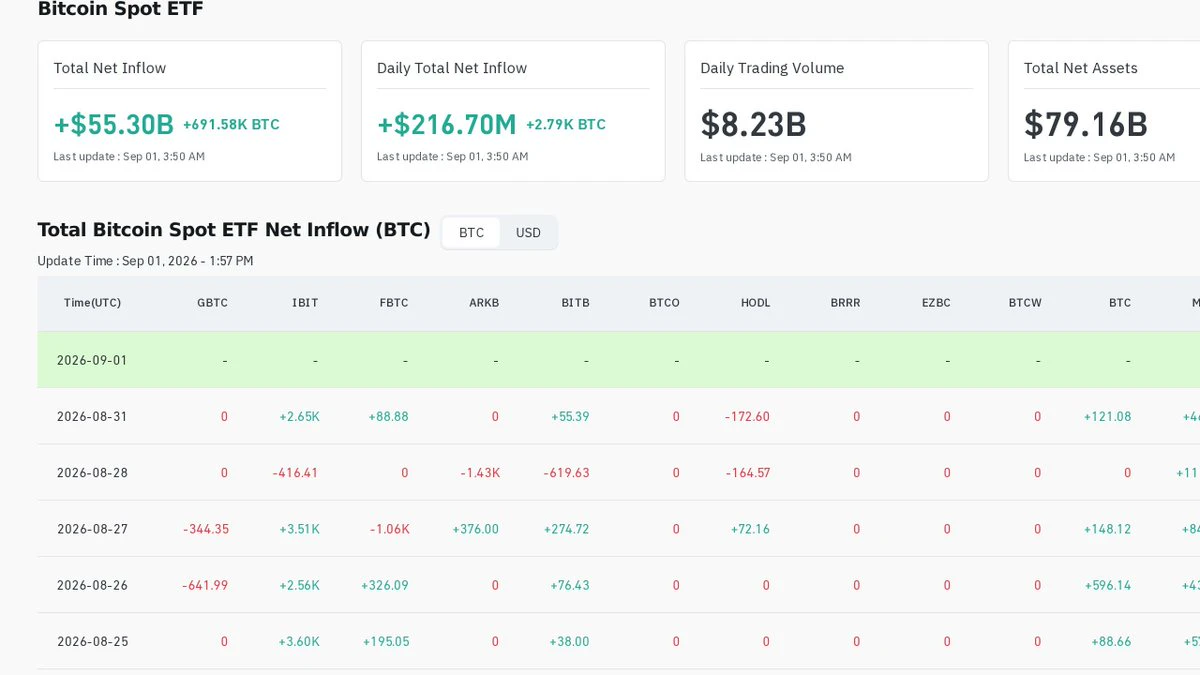Click the $79.16B net assets figure

click(x=1085, y=124)
